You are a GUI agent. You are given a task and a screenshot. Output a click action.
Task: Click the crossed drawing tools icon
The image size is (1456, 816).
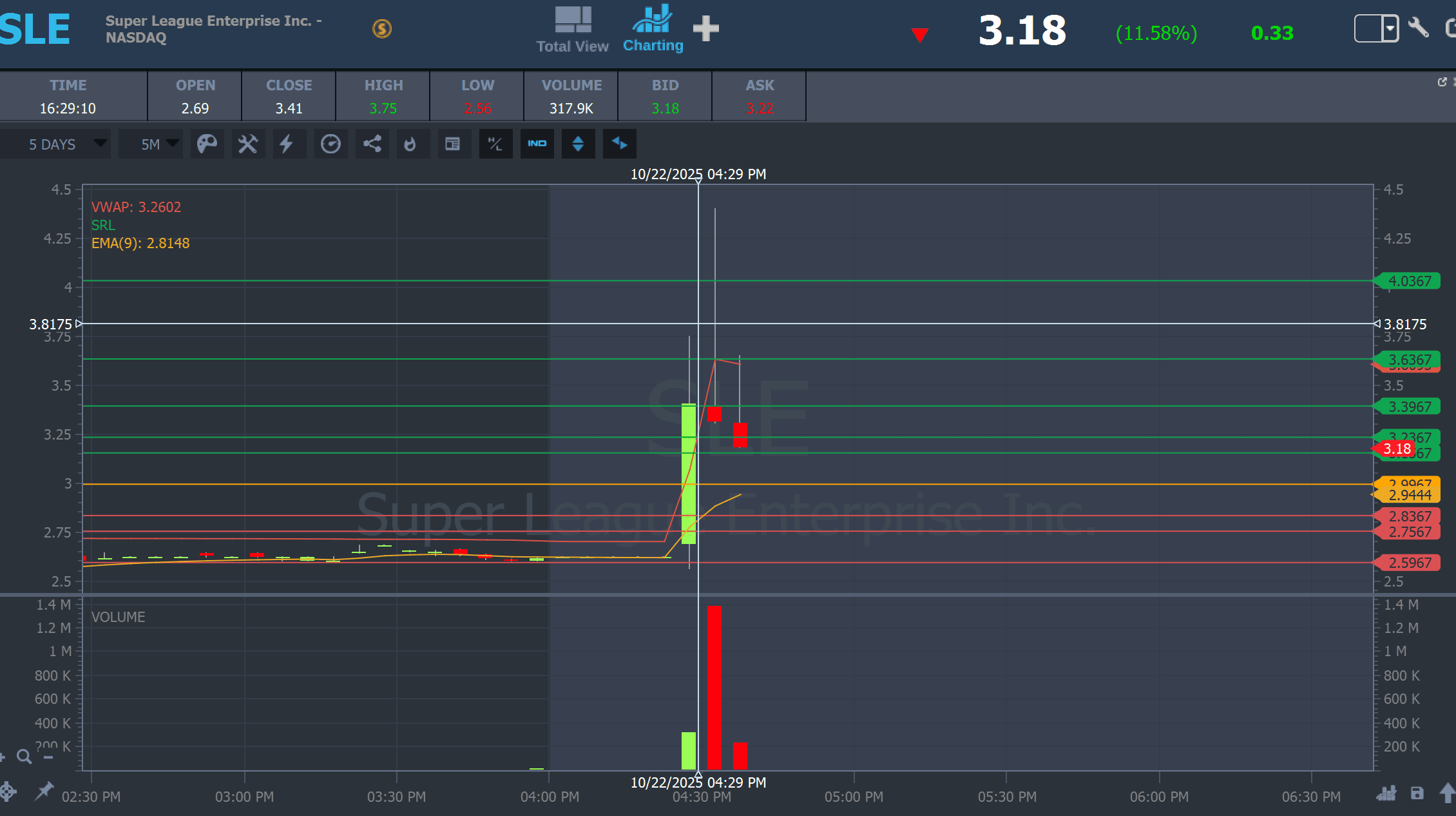[248, 144]
